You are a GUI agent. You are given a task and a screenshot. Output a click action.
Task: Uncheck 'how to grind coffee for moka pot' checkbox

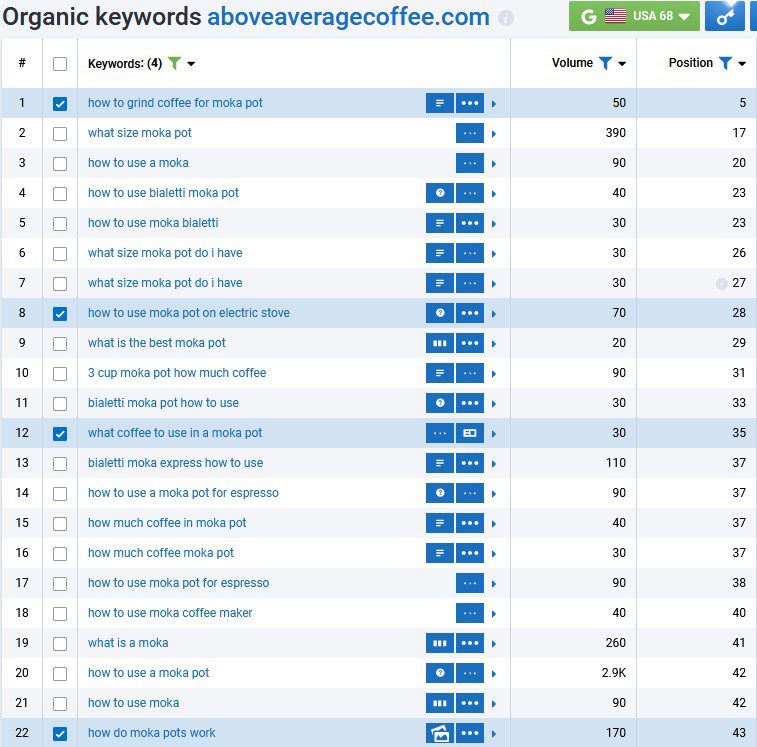tap(60, 104)
